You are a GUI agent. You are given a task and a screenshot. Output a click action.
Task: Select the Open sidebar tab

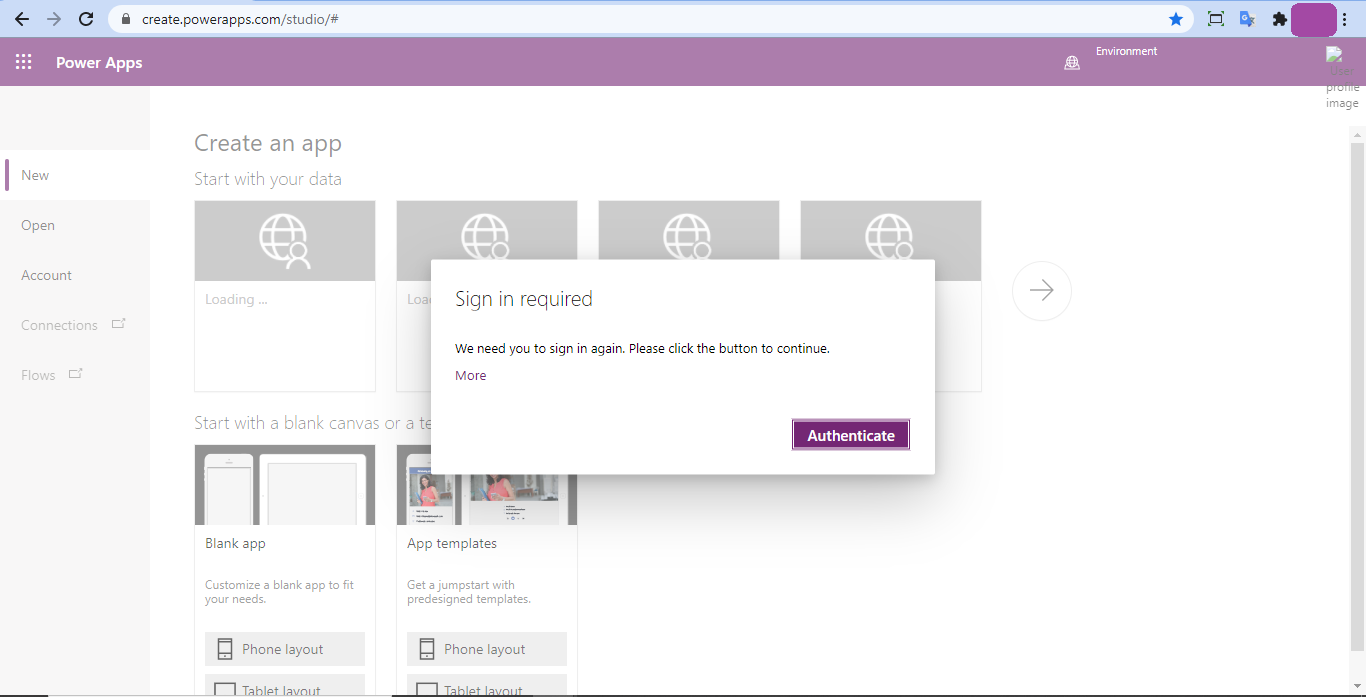pos(37,224)
